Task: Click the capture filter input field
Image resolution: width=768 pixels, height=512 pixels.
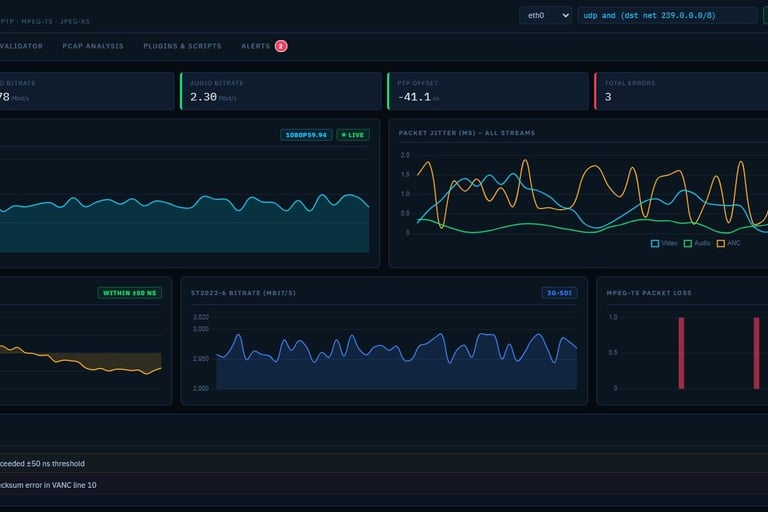Action: pyautogui.click(x=667, y=16)
